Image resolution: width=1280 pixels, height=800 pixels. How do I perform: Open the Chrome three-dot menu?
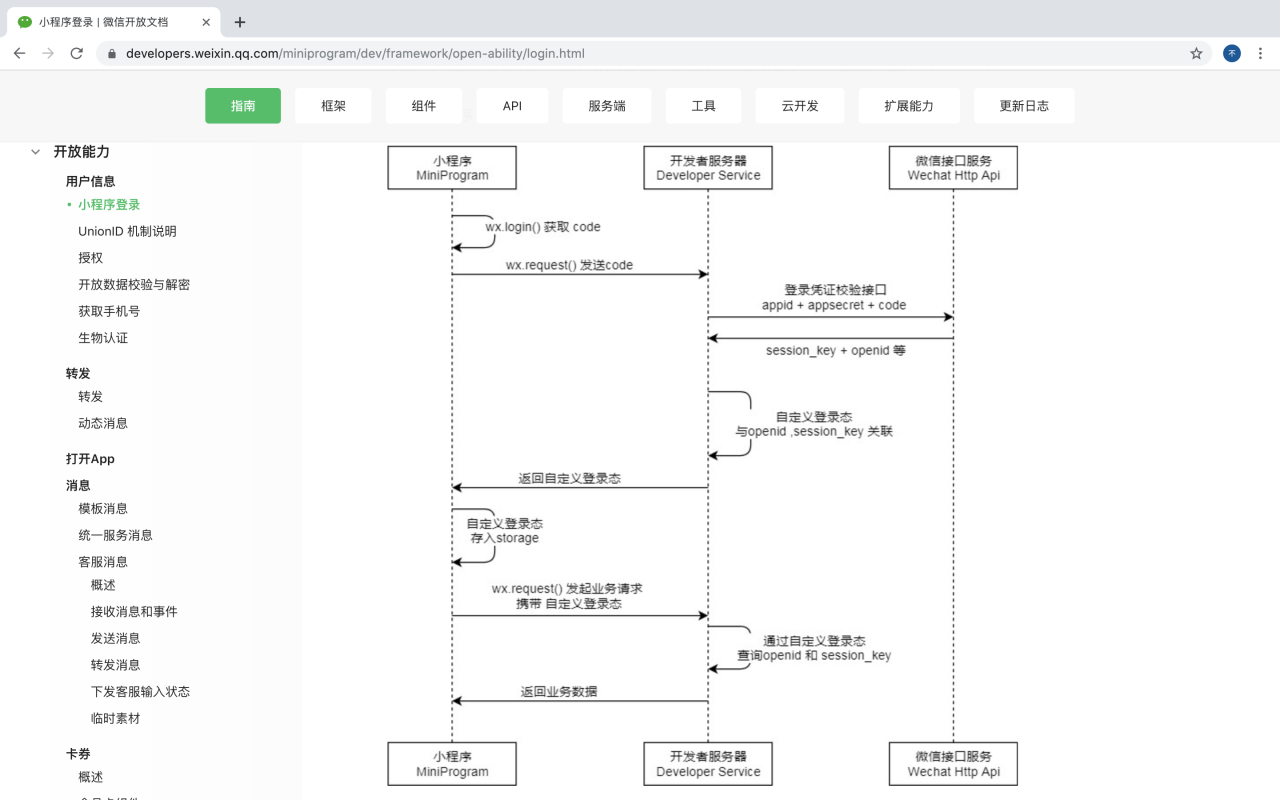tap(1260, 54)
